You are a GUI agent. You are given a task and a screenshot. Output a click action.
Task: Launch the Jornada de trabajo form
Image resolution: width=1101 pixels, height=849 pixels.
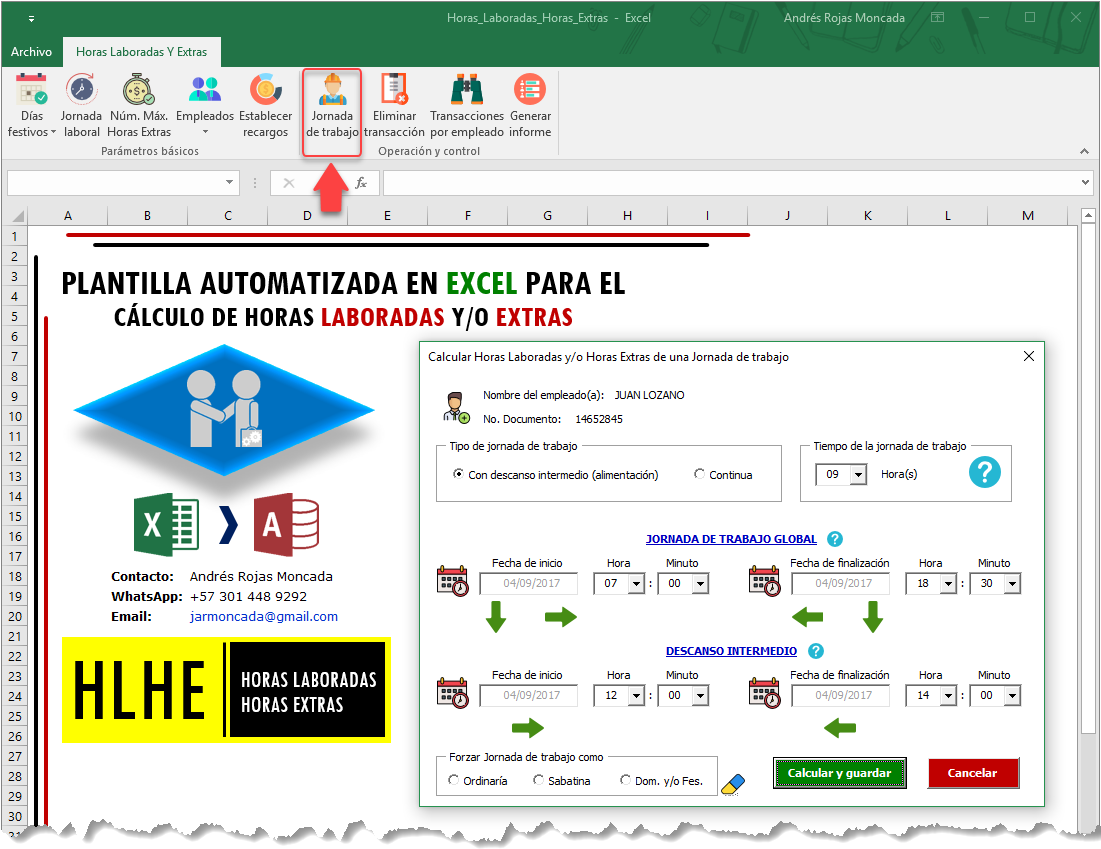[332, 105]
